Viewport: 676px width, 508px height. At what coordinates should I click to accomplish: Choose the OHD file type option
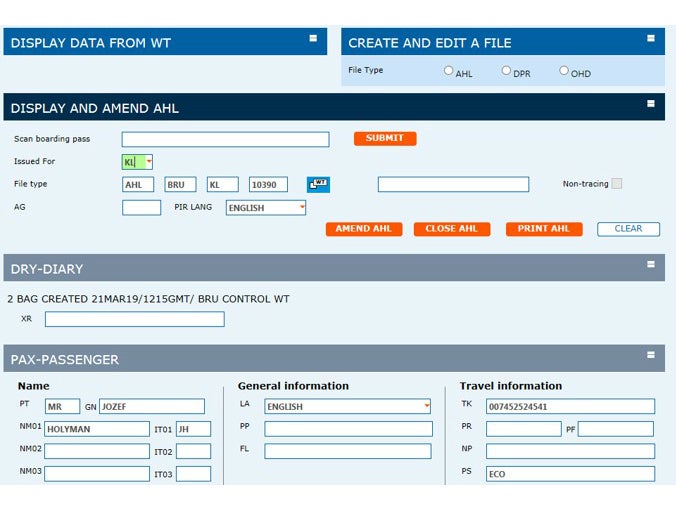pyautogui.click(x=564, y=71)
